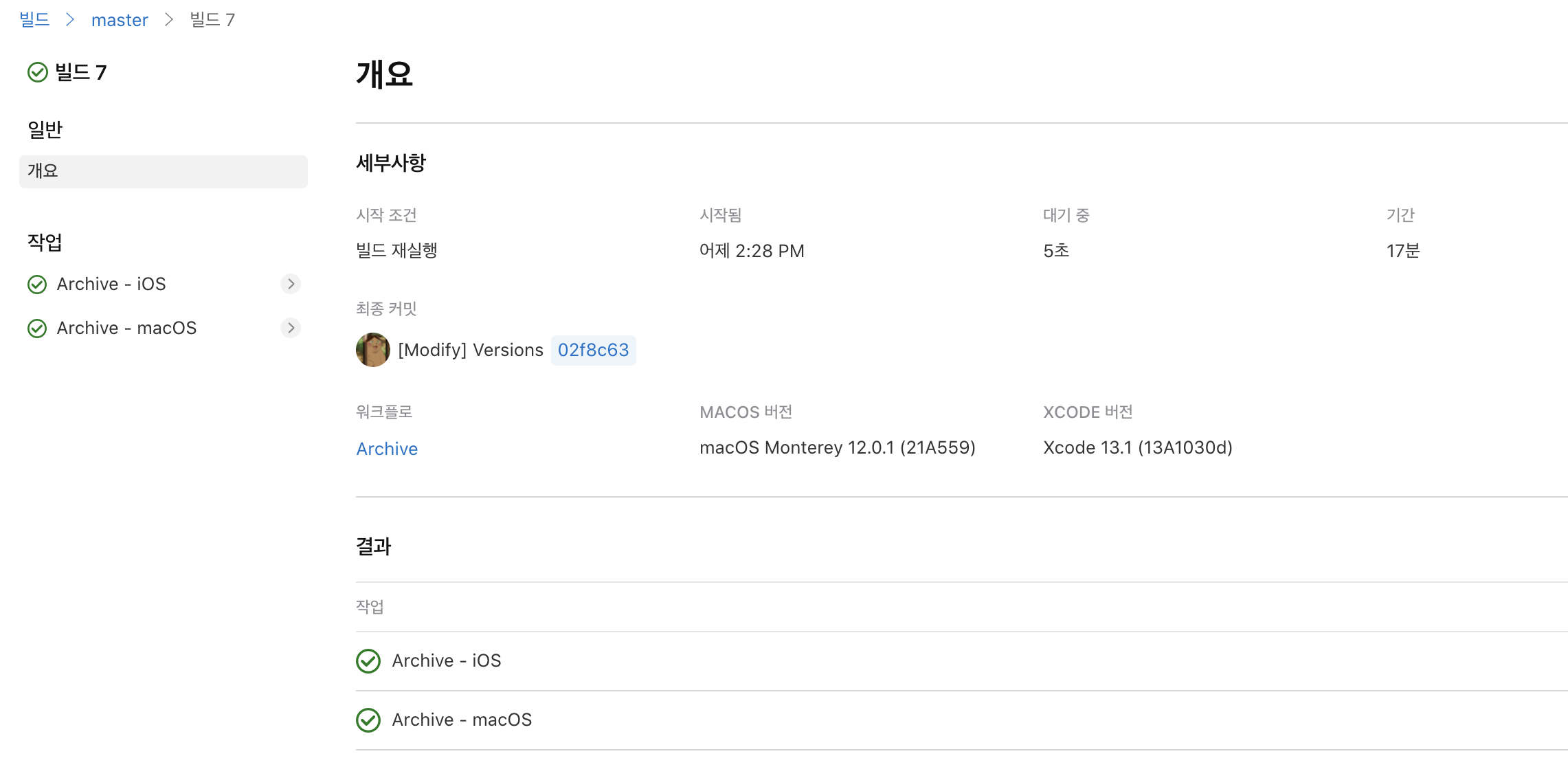Viewport: 1568px width, 778px height.
Task: Click the results Archive - iOS checkmark icon
Action: point(368,661)
